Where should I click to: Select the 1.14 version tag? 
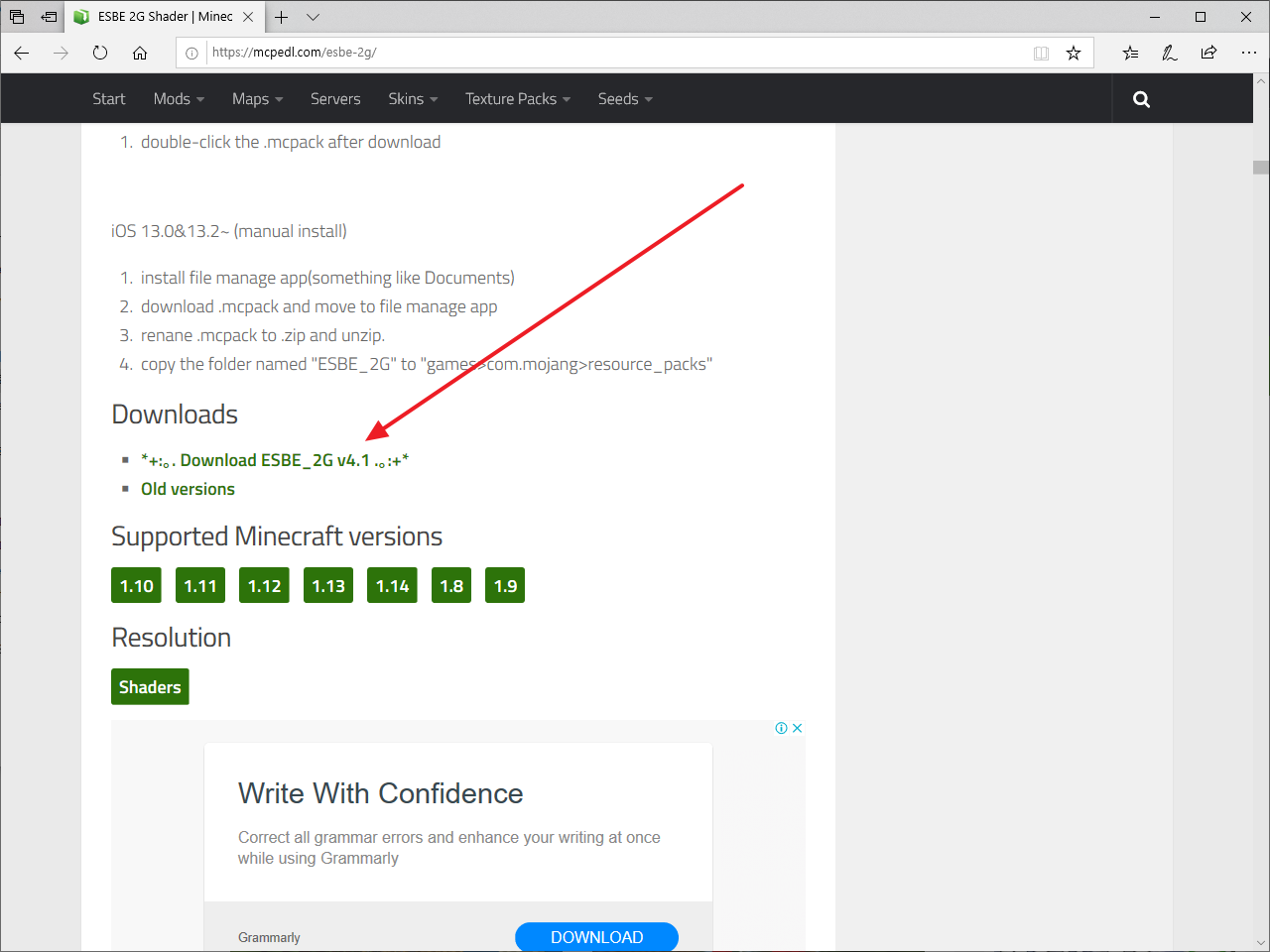tap(392, 586)
